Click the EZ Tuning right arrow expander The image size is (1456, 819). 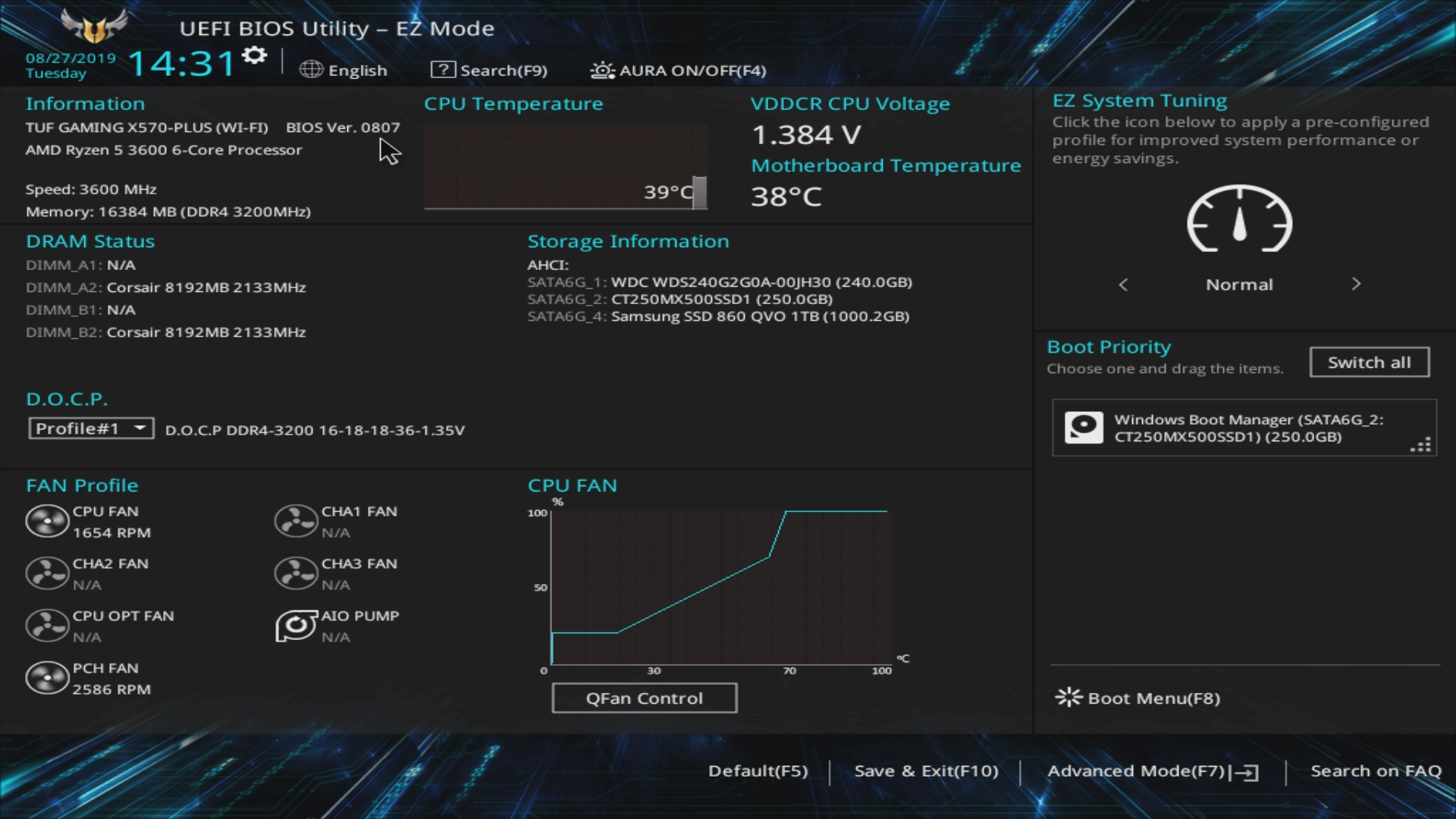click(x=1355, y=284)
